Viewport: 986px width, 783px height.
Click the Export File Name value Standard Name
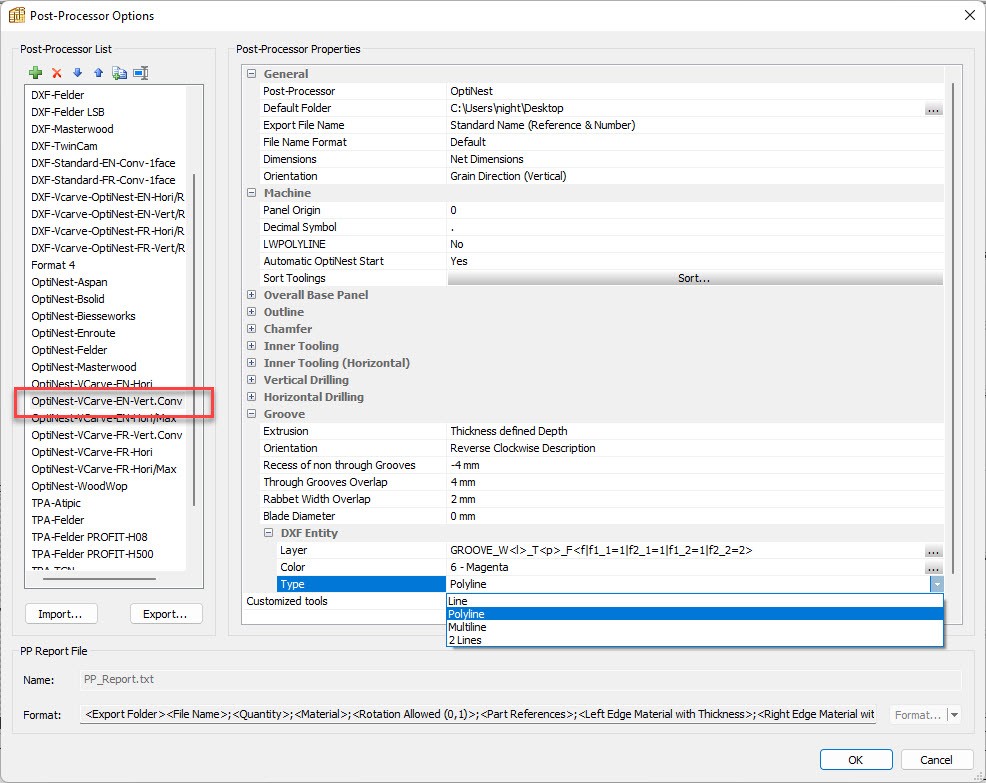[543, 125]
